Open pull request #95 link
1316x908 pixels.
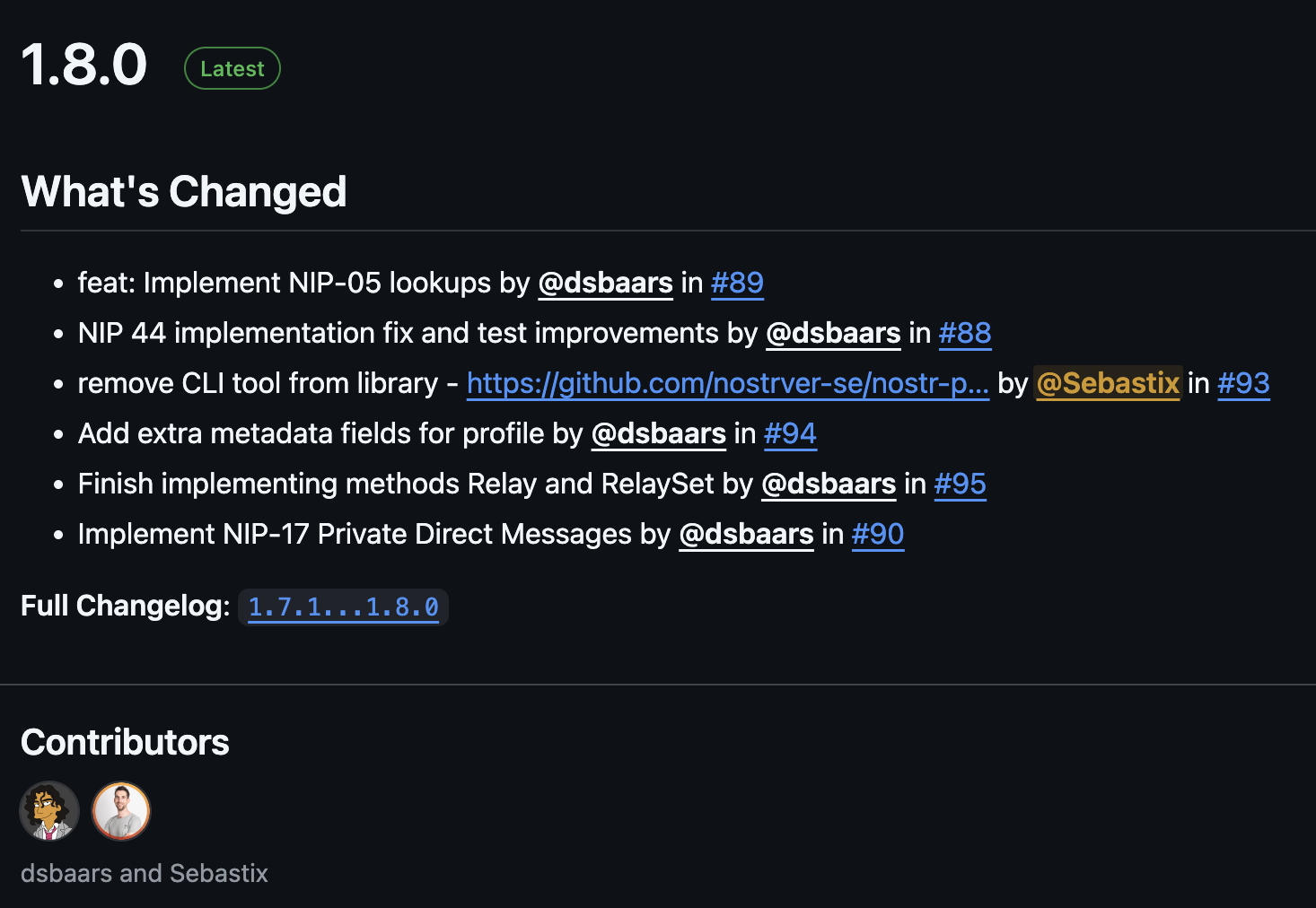[x=960, y=485]
